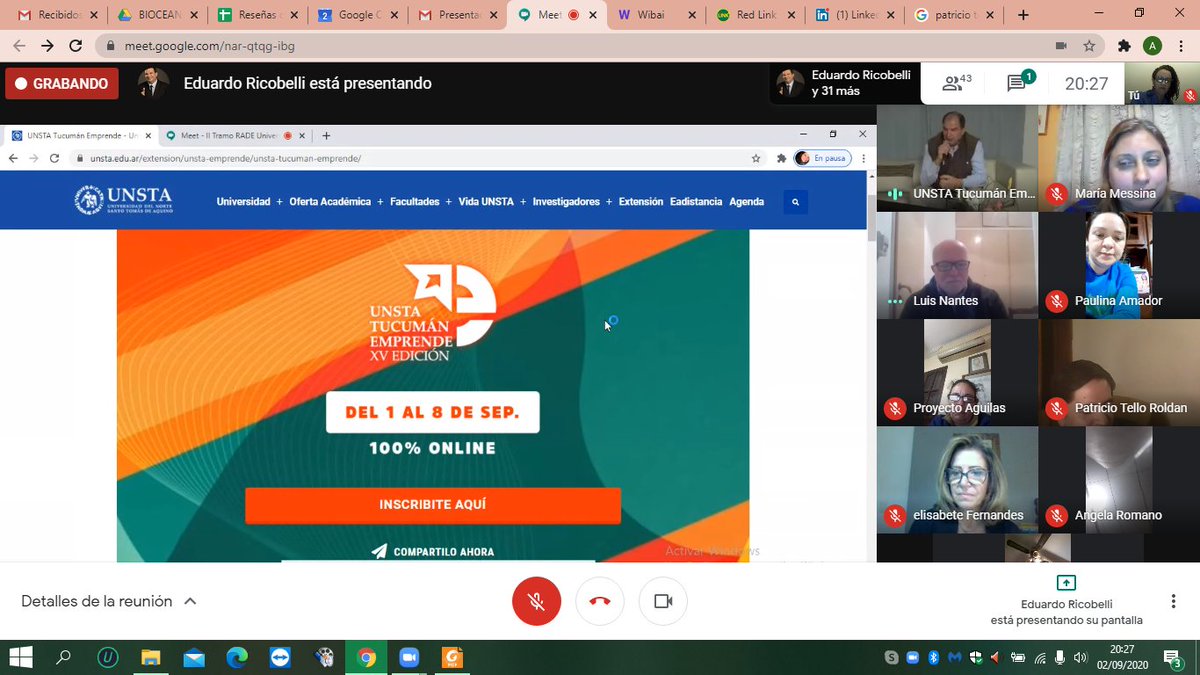Open the participants list showing 43

pyautogui.click(x=957, y=84)
